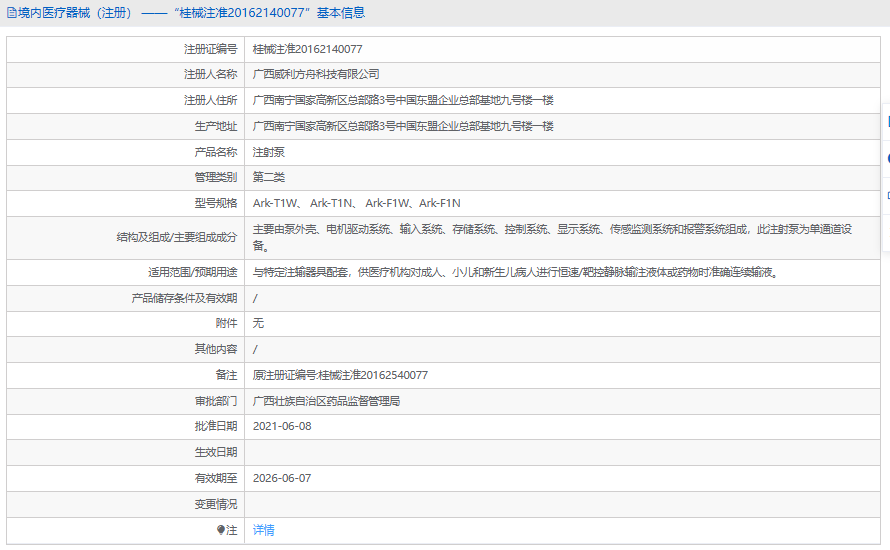Click the 管理类别 label
890x550 pixels.
(216, 177)
